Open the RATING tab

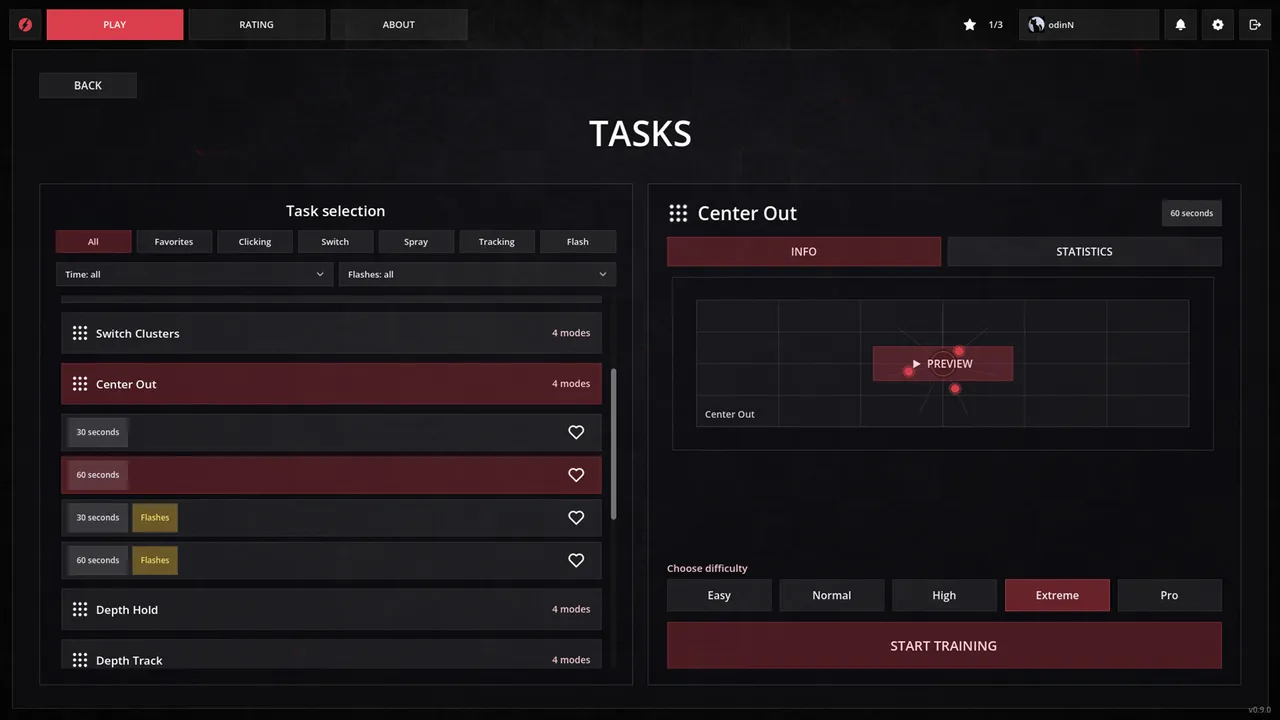click(x=257, y=25)
